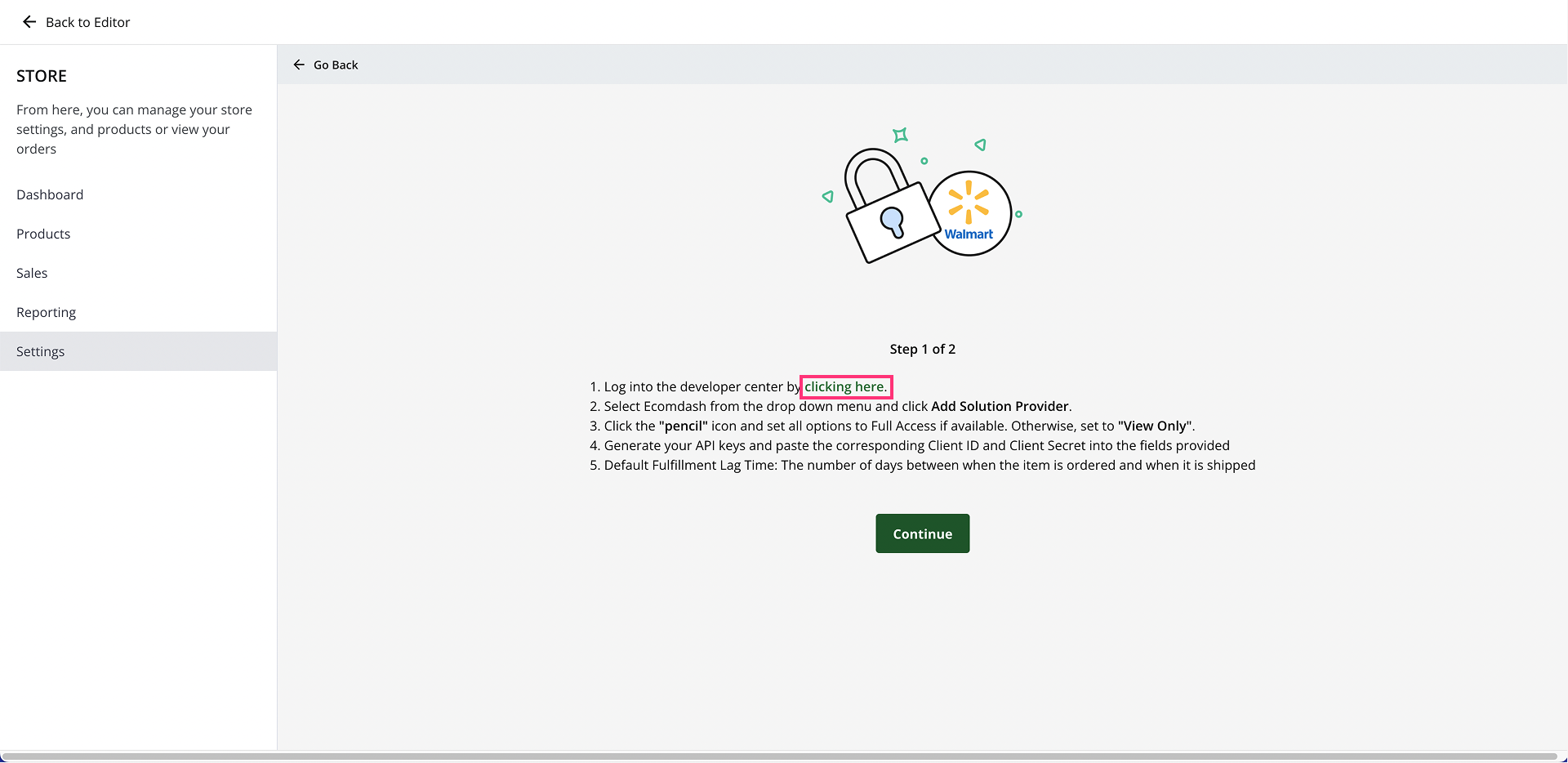
Task: Click the 'Generate your API keys' instruction
Action: [909, 445]
